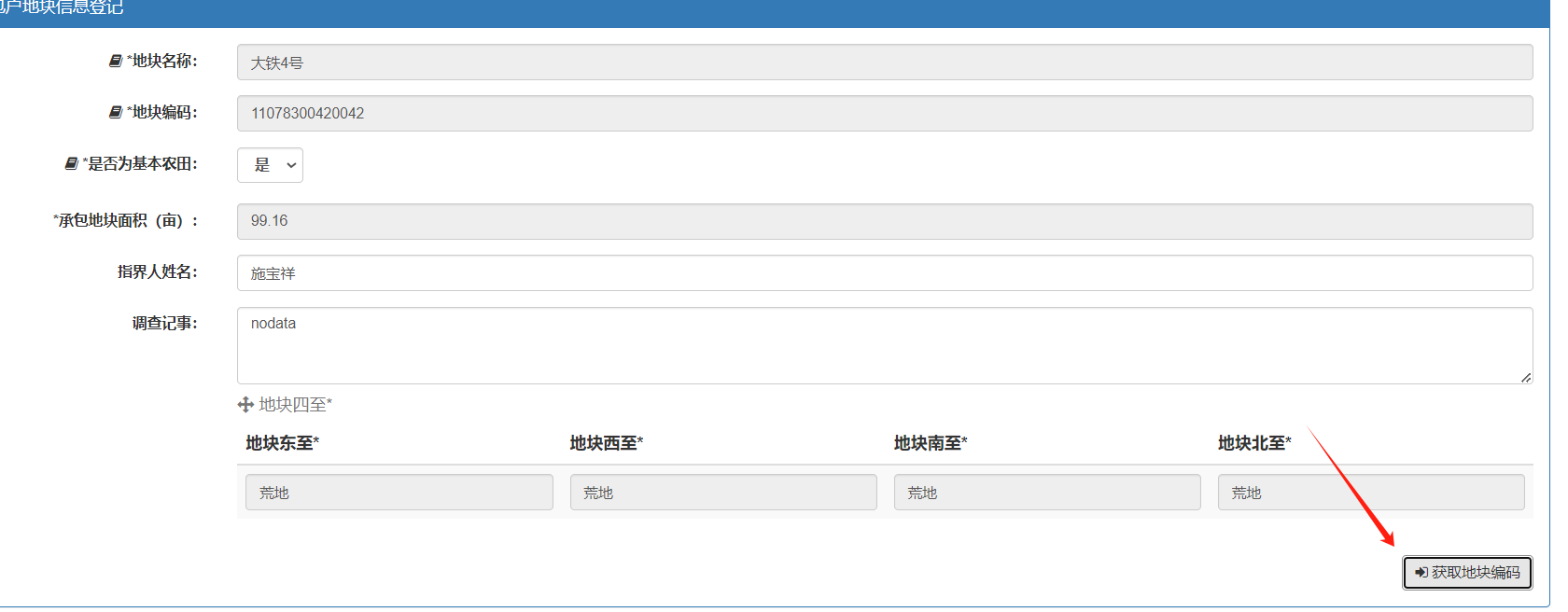Click the 地块南至 input box
This screenshot has height=612, width=1568.
tap(1046, 493)
